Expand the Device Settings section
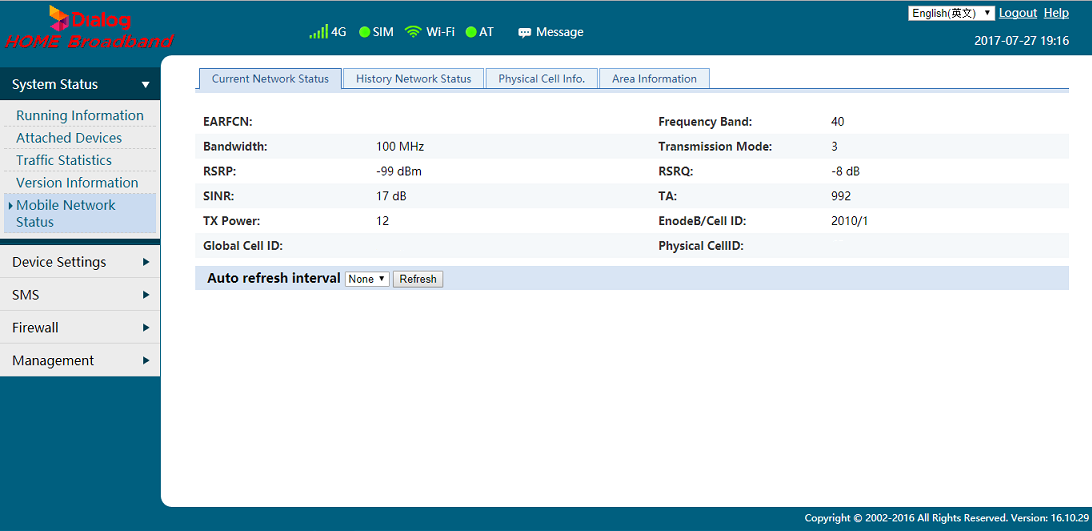Screen dimensions: 1092x531 [80, 262]
